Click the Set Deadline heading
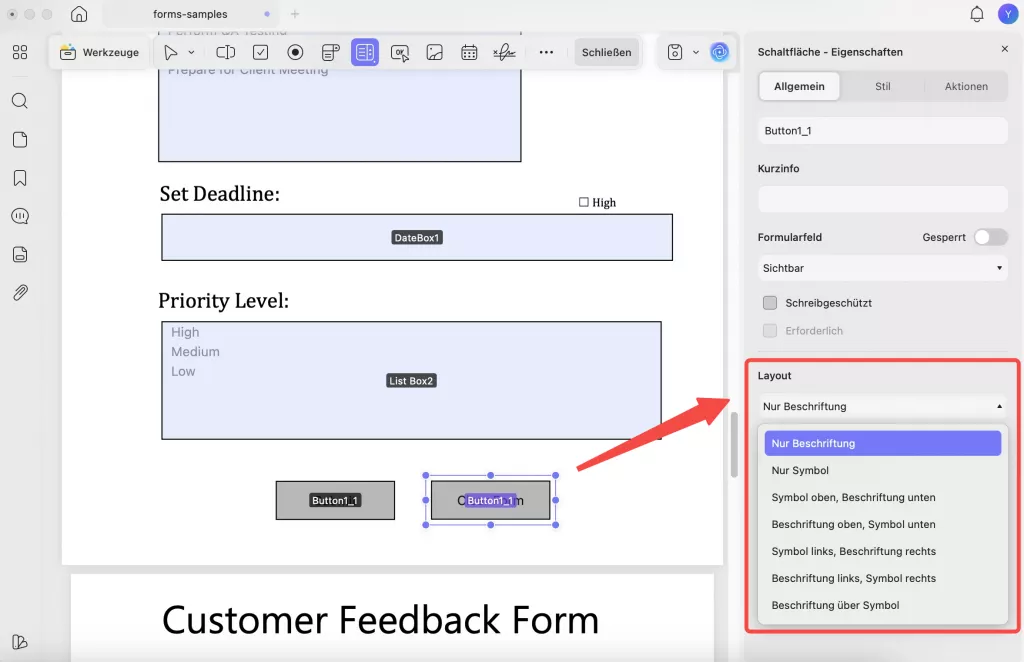The height and width of the screenshot is (662, 1024). coord(219,194)
